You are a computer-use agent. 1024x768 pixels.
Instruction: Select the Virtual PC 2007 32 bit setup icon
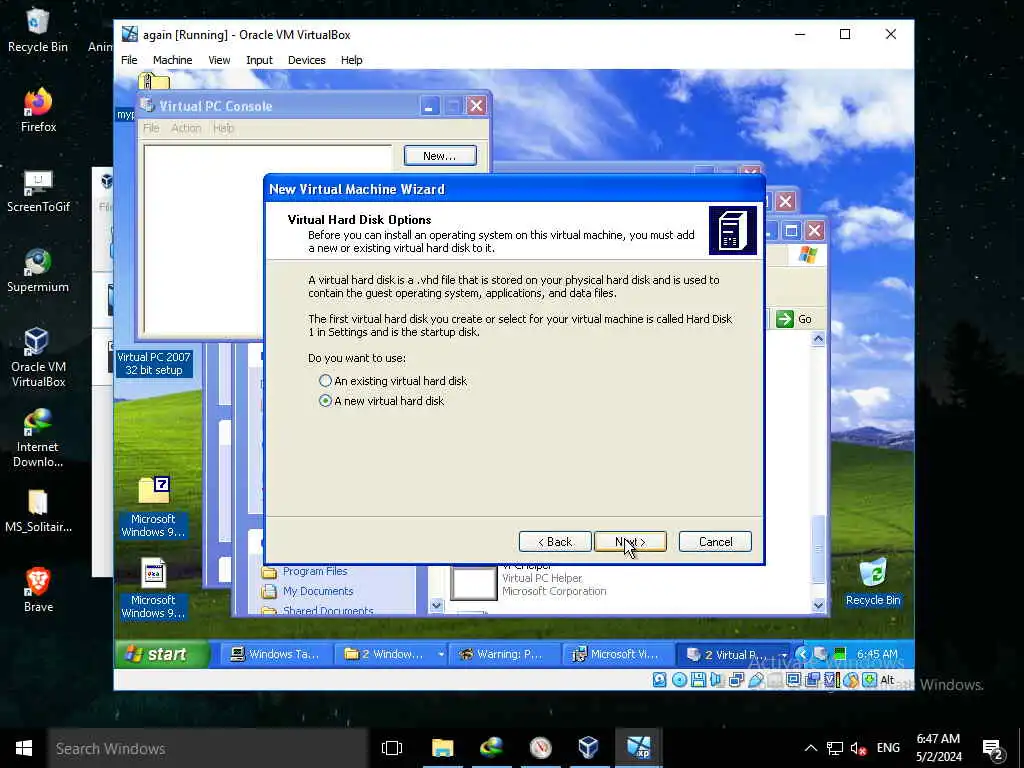coord(154,363)
